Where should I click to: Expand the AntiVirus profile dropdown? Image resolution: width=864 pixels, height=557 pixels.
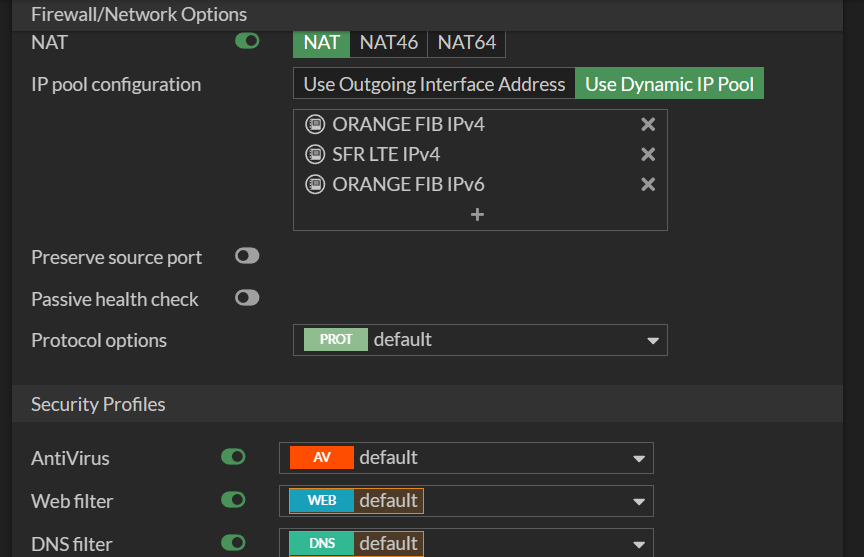tap(639, 459)
